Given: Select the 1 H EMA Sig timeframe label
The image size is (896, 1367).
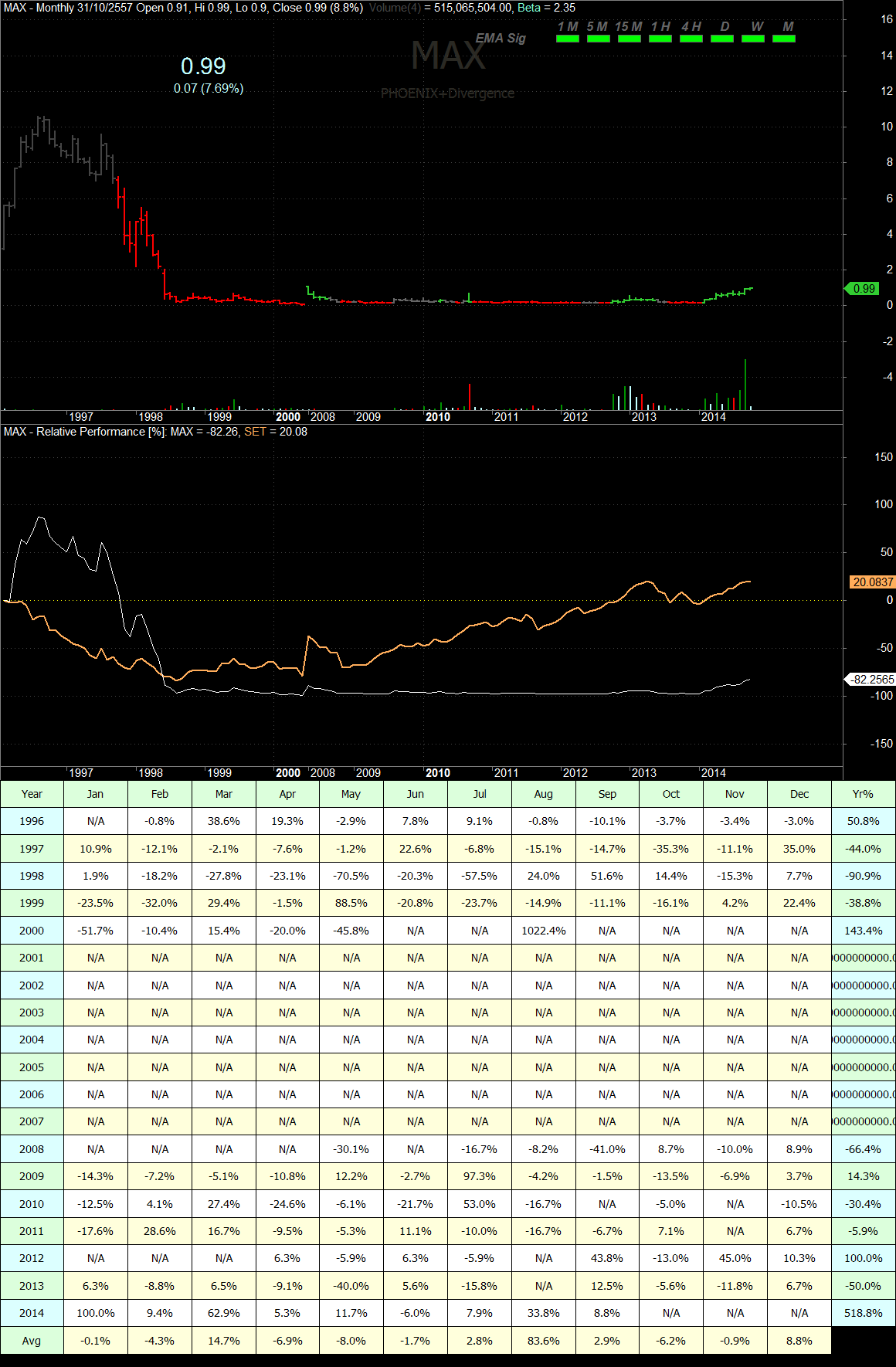Looking at the screenshot, I should point(660,26).
